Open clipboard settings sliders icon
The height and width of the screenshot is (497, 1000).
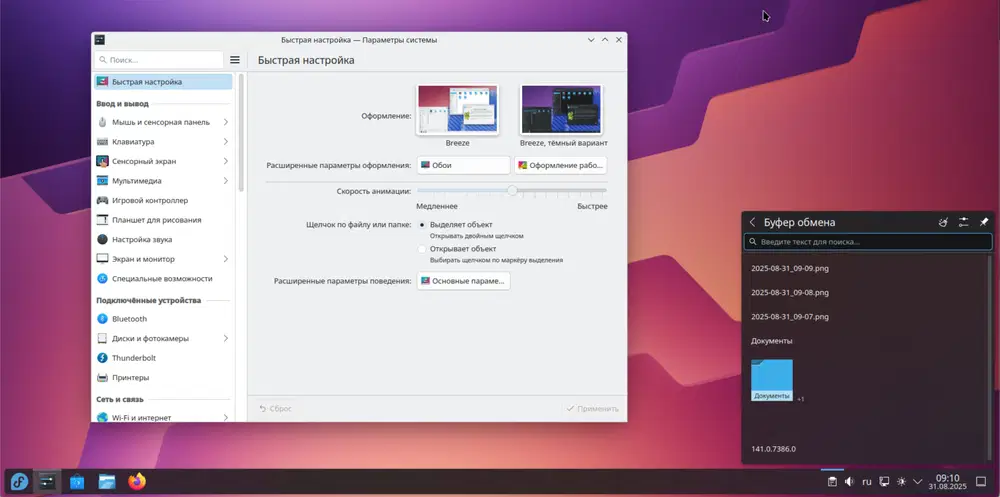(964, 222)
